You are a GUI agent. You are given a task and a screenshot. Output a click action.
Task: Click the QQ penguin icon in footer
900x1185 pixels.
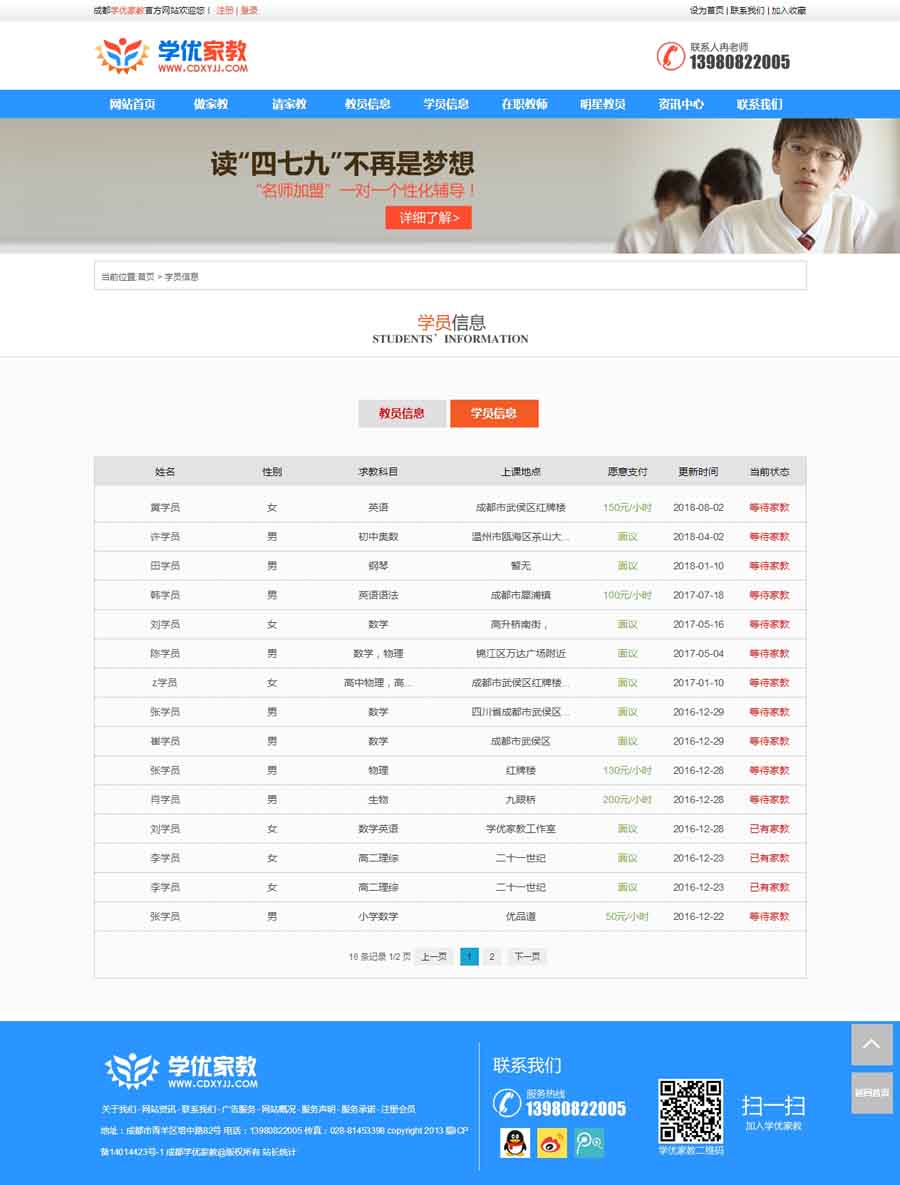pyautogui.click(x=516, y=1142)
